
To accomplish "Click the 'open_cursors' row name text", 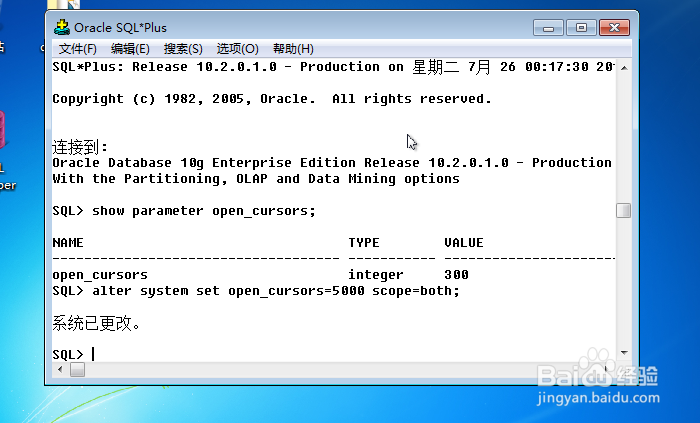I will tap(100, 275).
